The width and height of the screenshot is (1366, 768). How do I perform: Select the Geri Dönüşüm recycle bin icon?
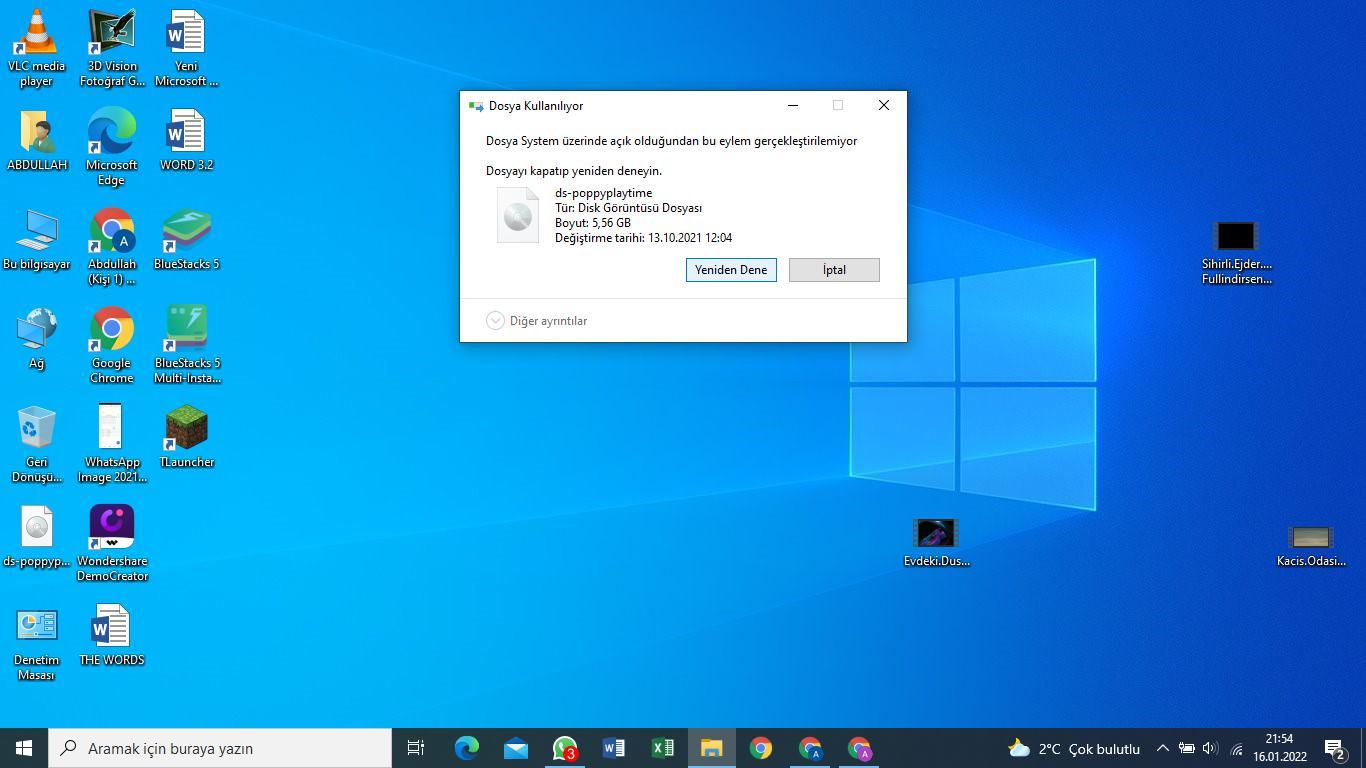click(x=37, y=444)
